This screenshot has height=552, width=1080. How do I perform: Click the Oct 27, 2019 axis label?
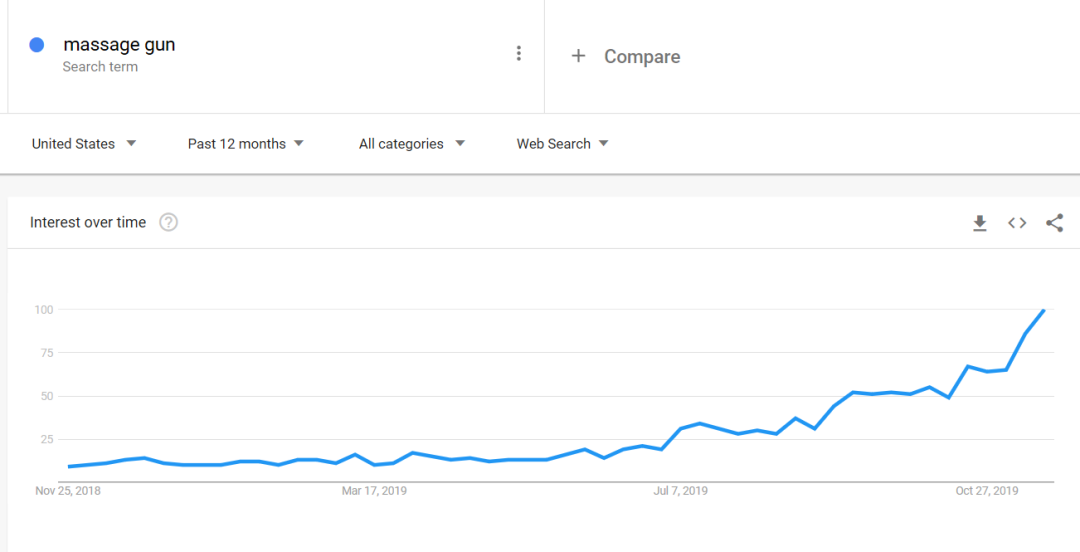[986, 491]
